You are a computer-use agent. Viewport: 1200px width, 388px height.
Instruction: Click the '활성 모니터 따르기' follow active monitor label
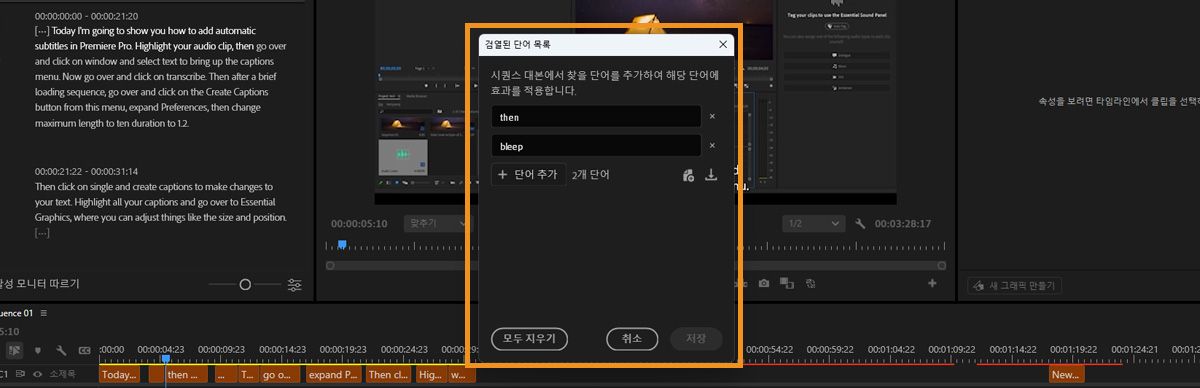(x=40, y=285)
